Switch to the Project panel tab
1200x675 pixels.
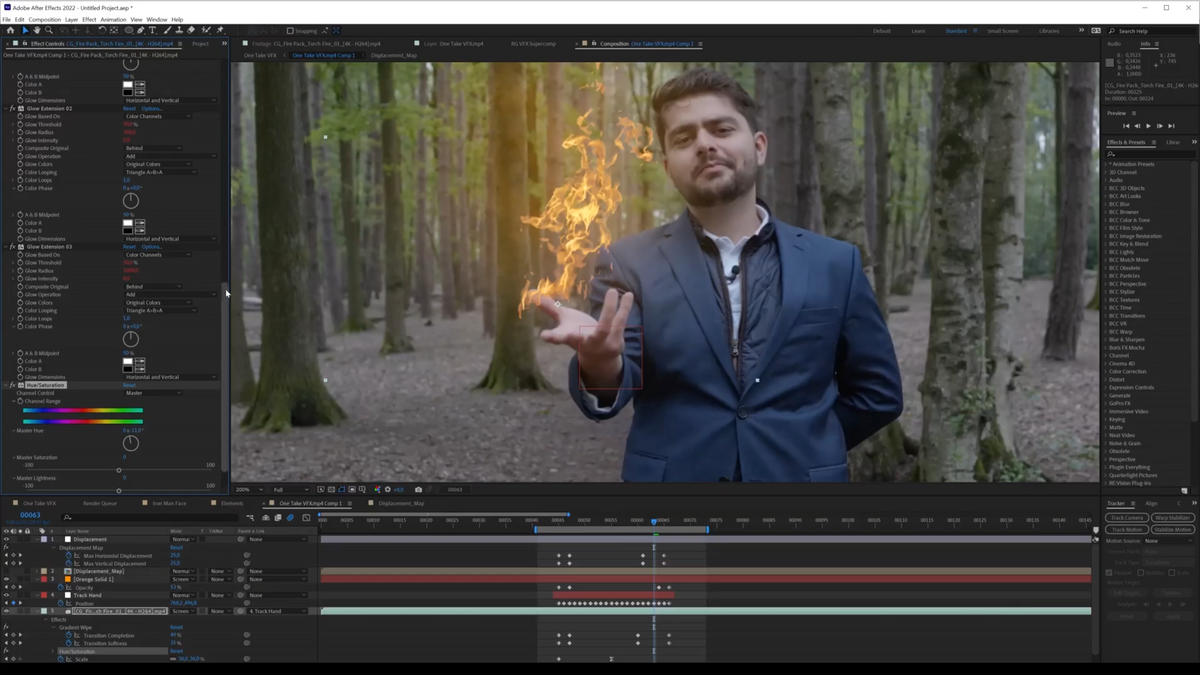[x=200, y=44]
